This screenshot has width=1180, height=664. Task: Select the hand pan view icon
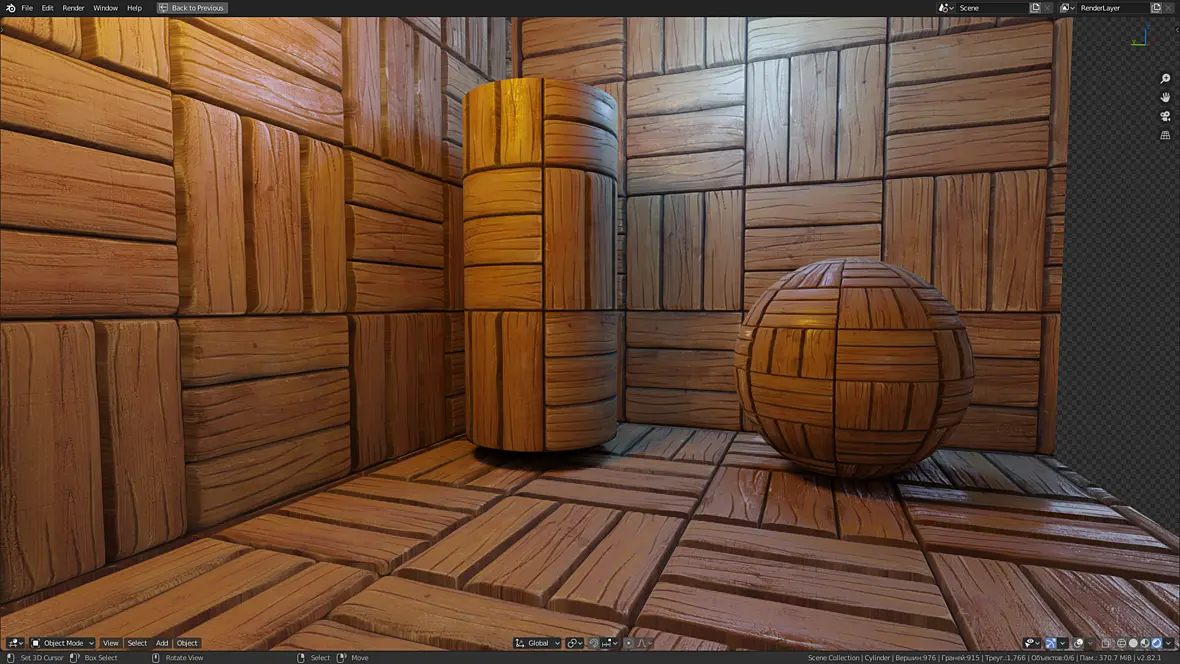[1165, 98]
